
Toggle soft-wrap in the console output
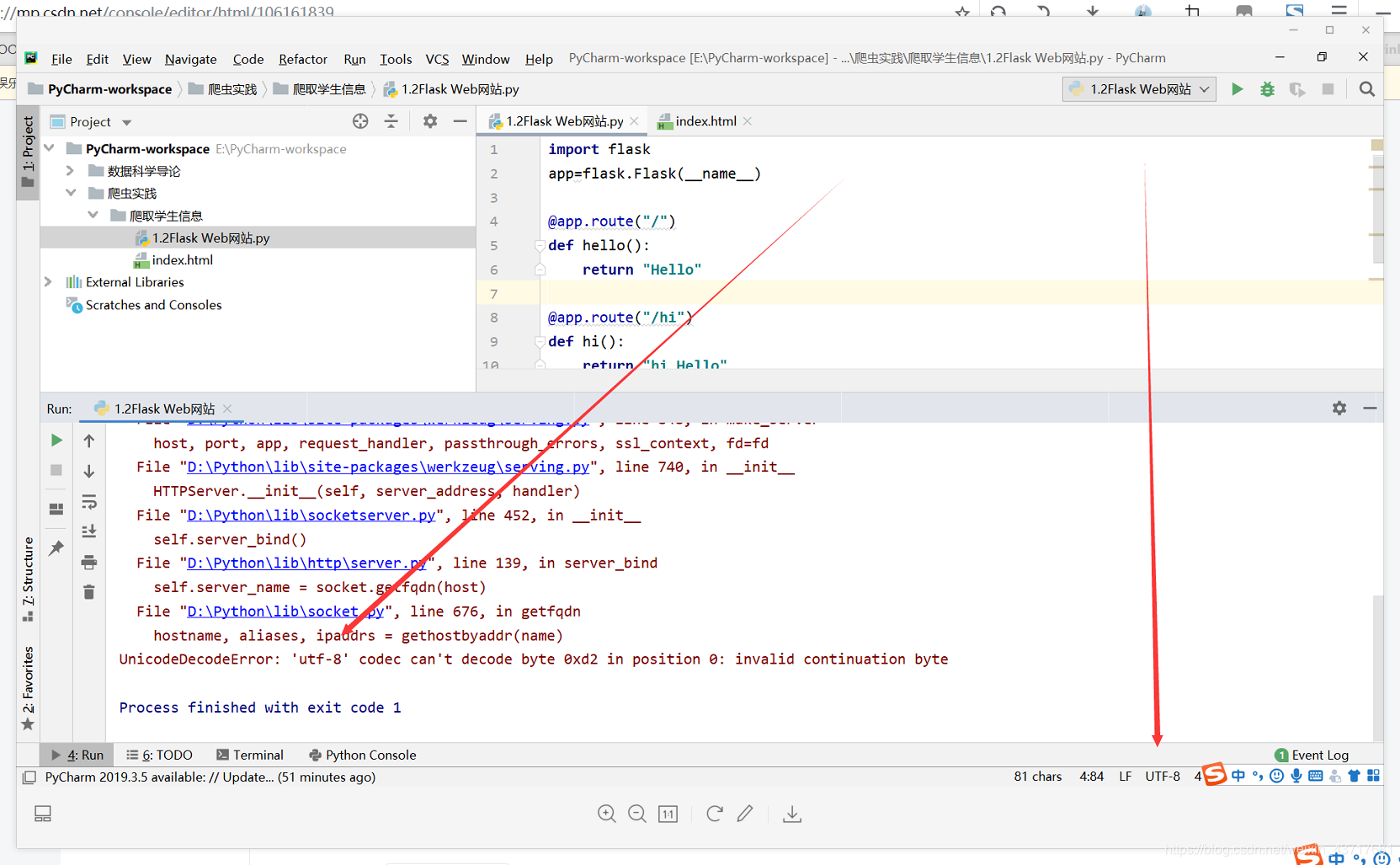tap(88, 502)
